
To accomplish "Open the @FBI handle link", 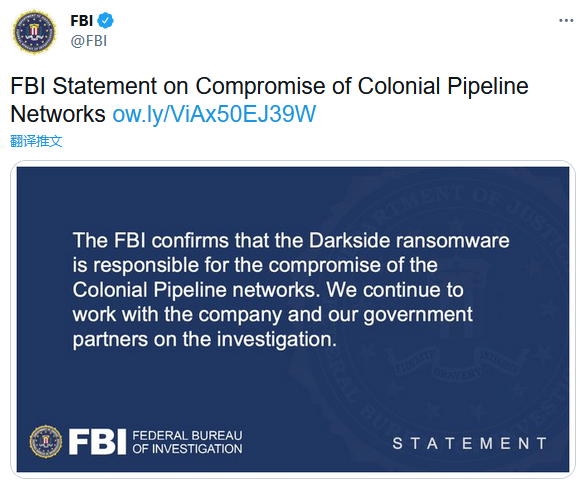I will [89, 41].
